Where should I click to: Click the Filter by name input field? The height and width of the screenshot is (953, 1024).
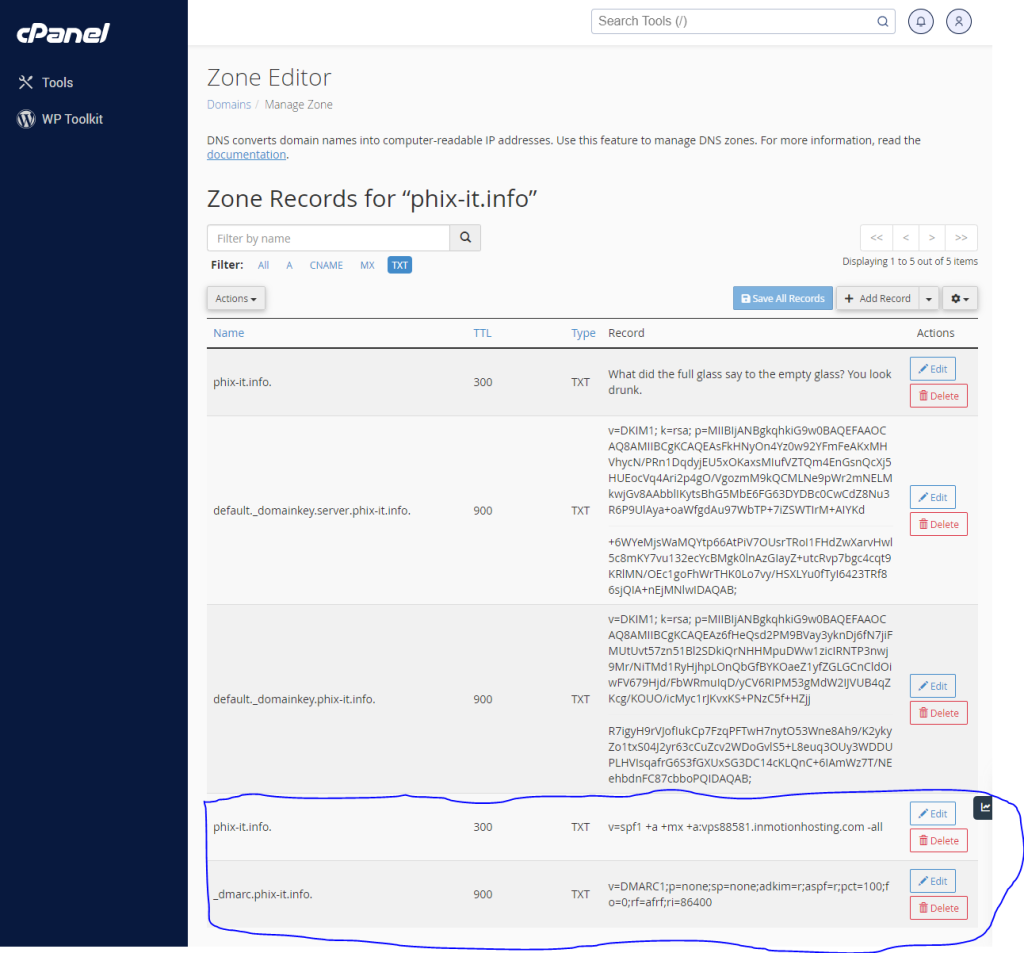pos(328,238)
